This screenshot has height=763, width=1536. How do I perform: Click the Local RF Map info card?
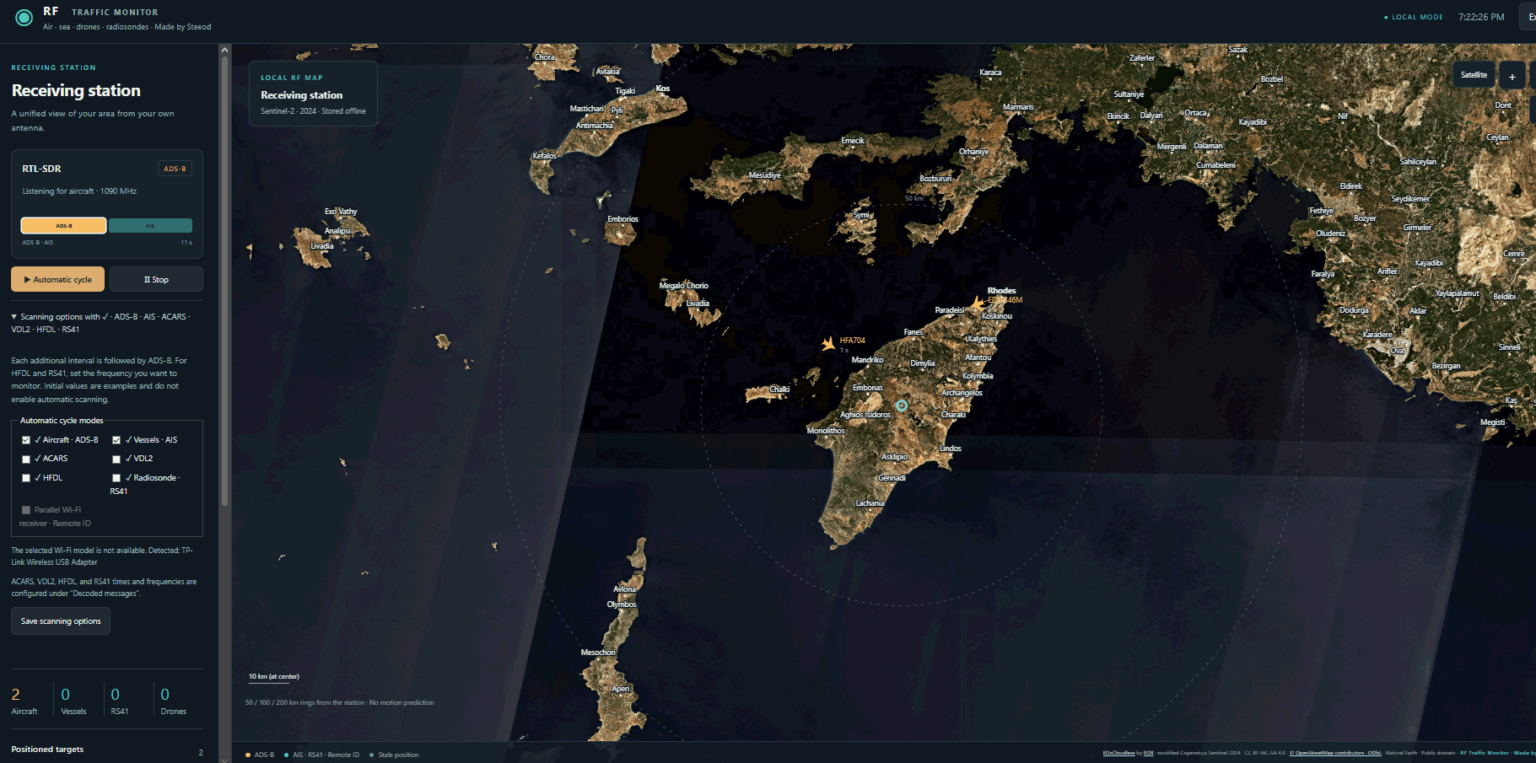(313, 93)
